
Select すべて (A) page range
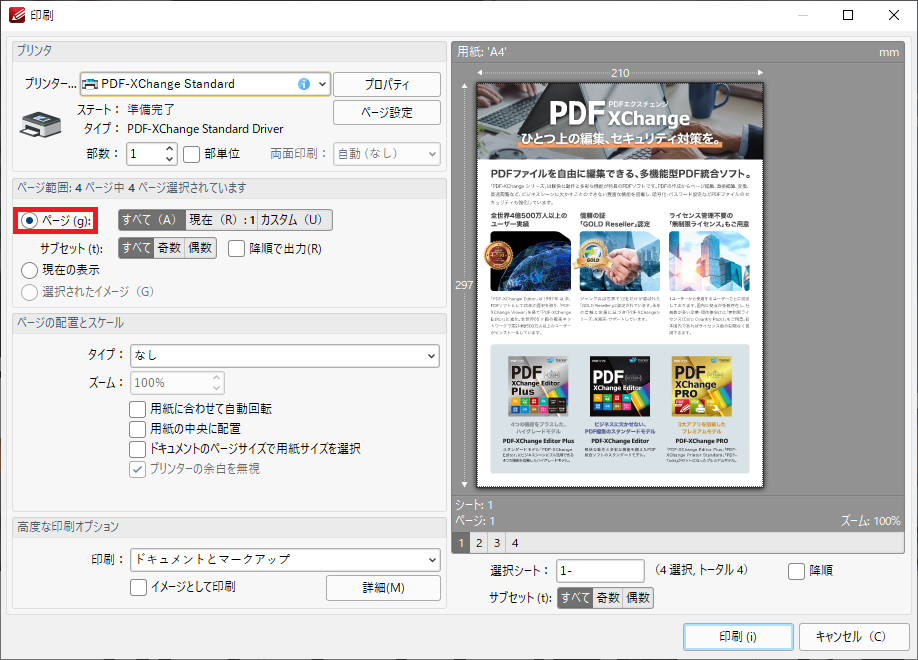(x=152, y=220)
